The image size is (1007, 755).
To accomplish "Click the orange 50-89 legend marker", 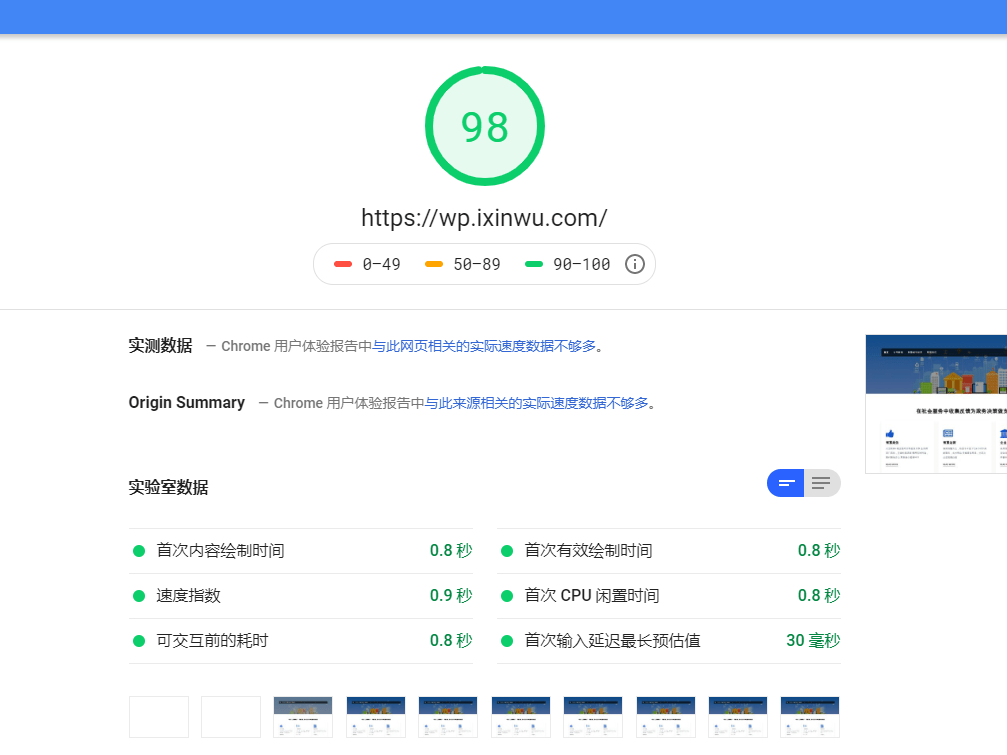I will point(434,264).
